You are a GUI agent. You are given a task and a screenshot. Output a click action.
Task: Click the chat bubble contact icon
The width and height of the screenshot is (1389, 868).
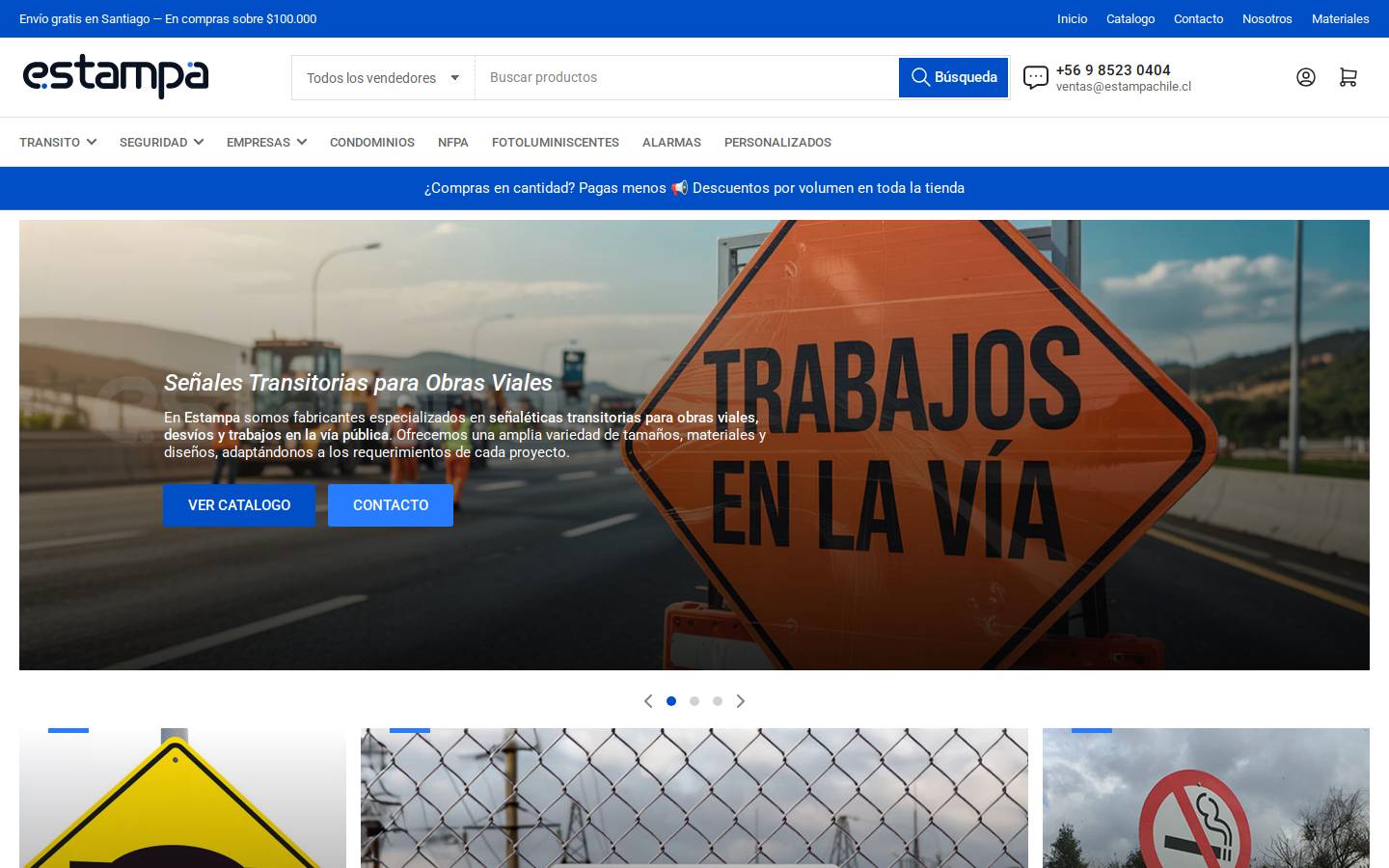[x=1035, y=77]
